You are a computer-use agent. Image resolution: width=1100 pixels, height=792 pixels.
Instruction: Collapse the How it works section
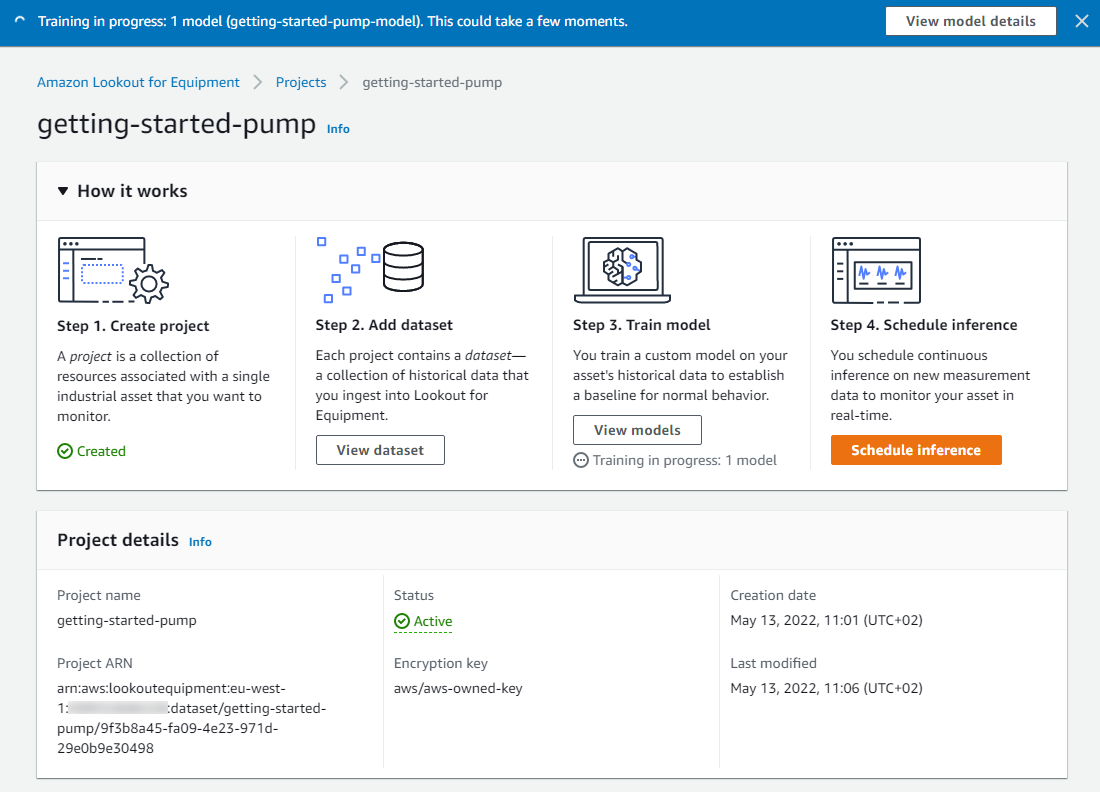point(63,191)
